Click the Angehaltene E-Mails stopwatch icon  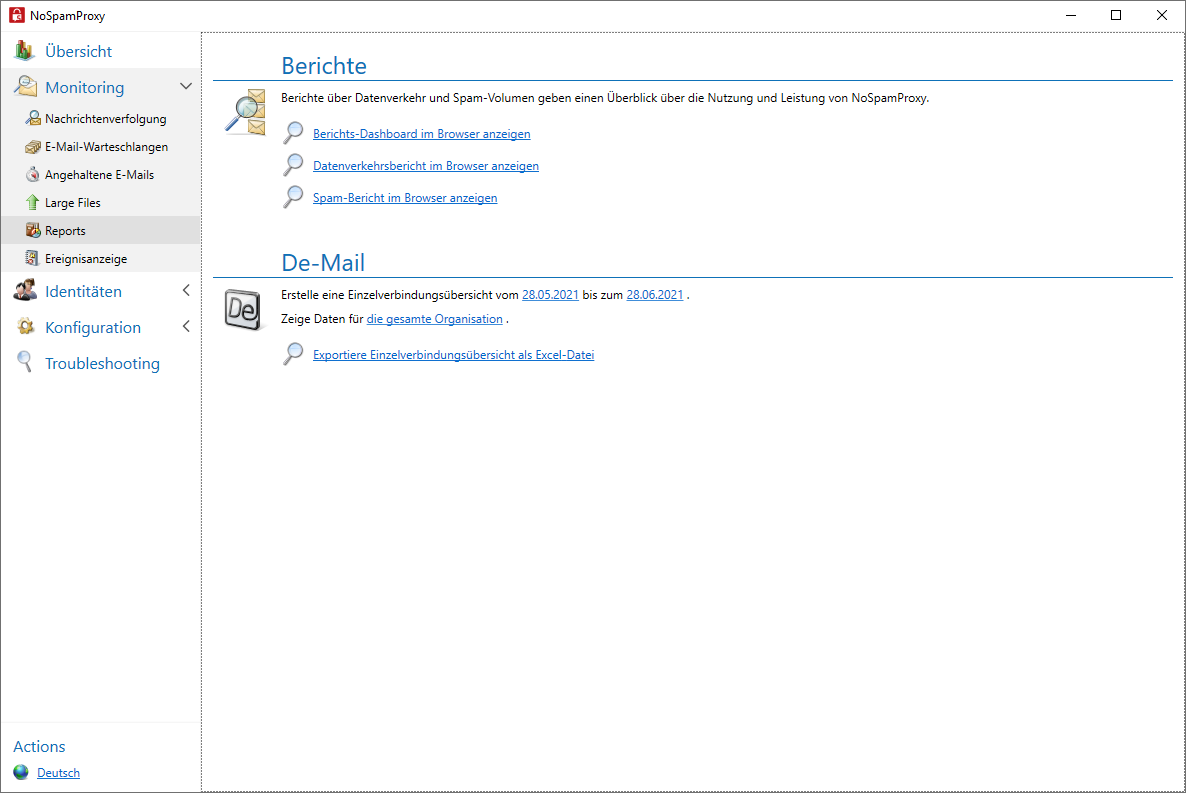click(33, 175)
